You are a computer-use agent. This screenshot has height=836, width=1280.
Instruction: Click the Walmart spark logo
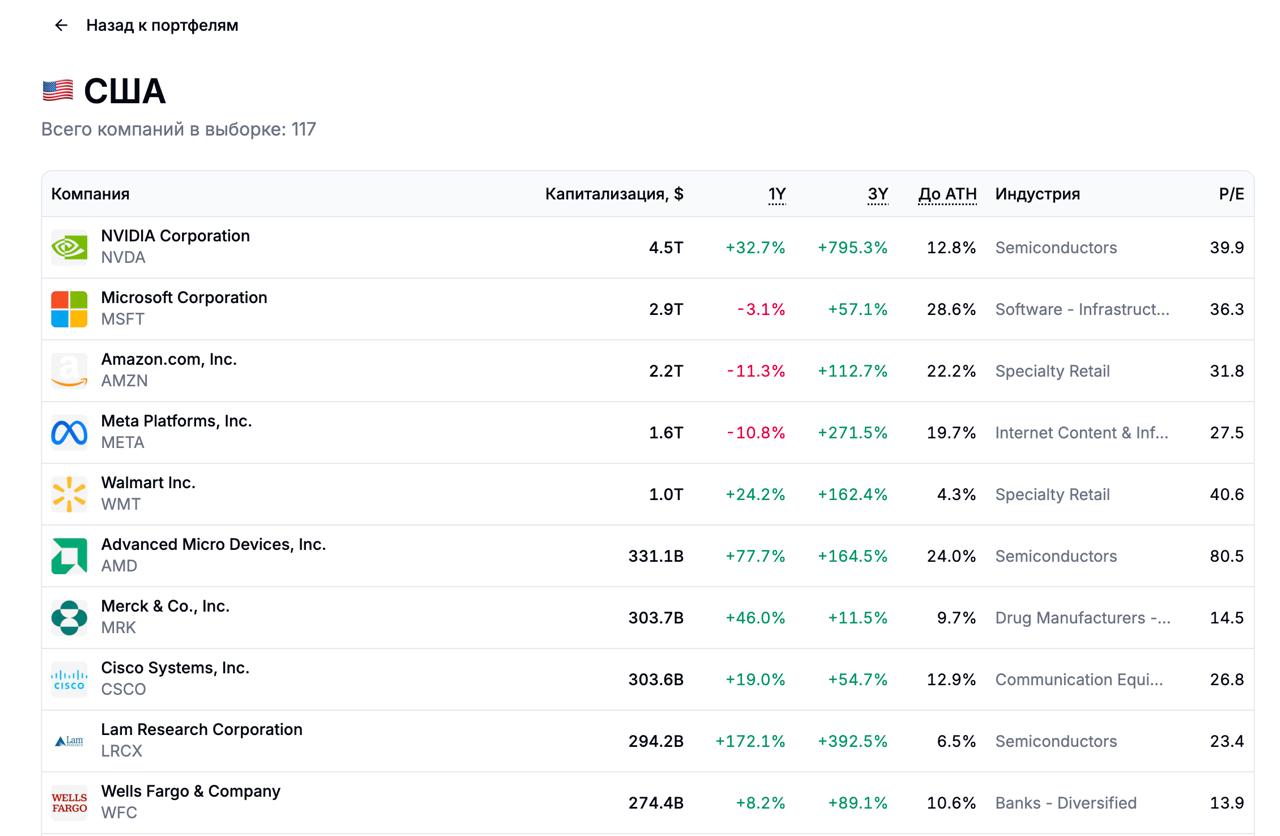[68, 493]
